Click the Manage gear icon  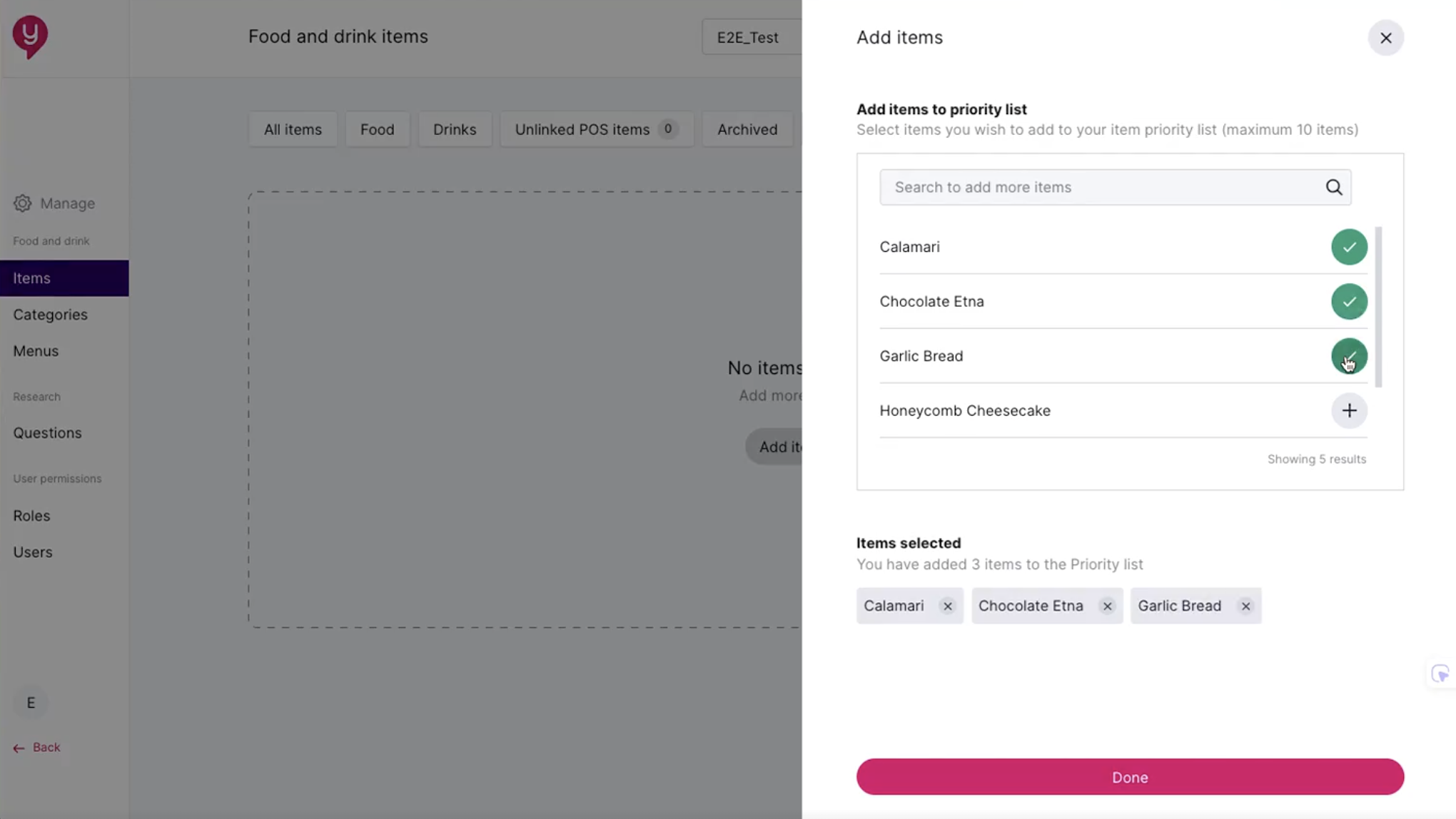(x=22, y=203)
